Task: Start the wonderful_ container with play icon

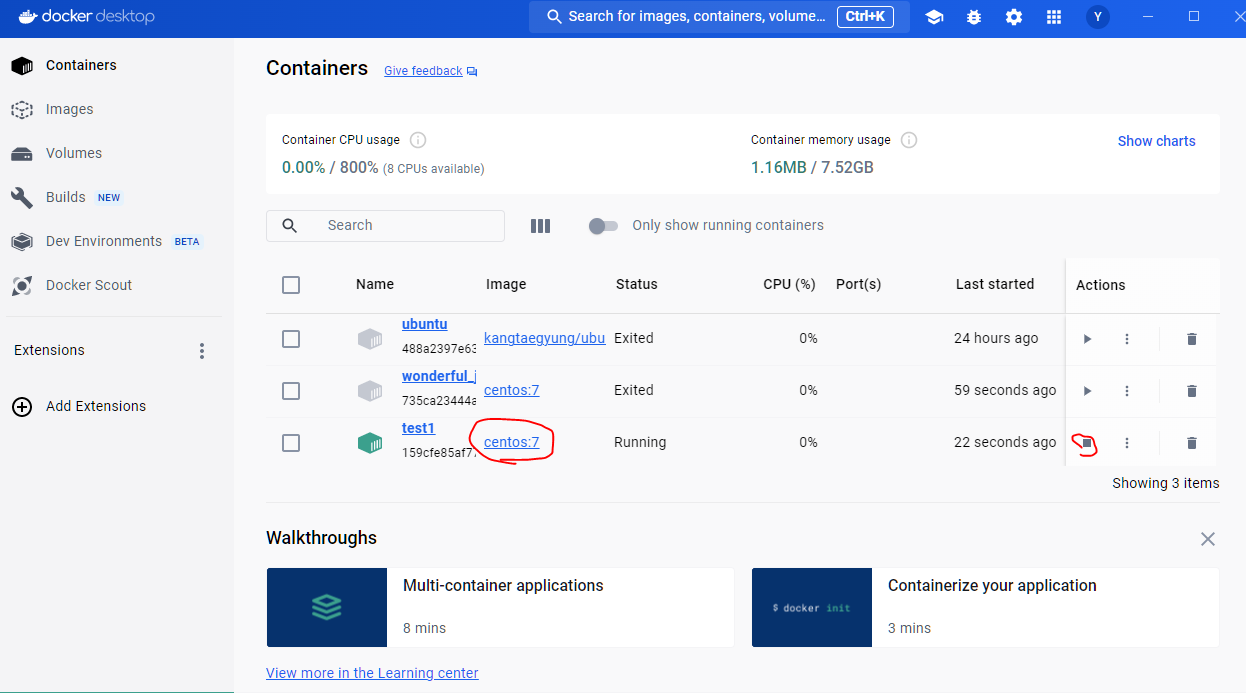Action: (1087, 391)
